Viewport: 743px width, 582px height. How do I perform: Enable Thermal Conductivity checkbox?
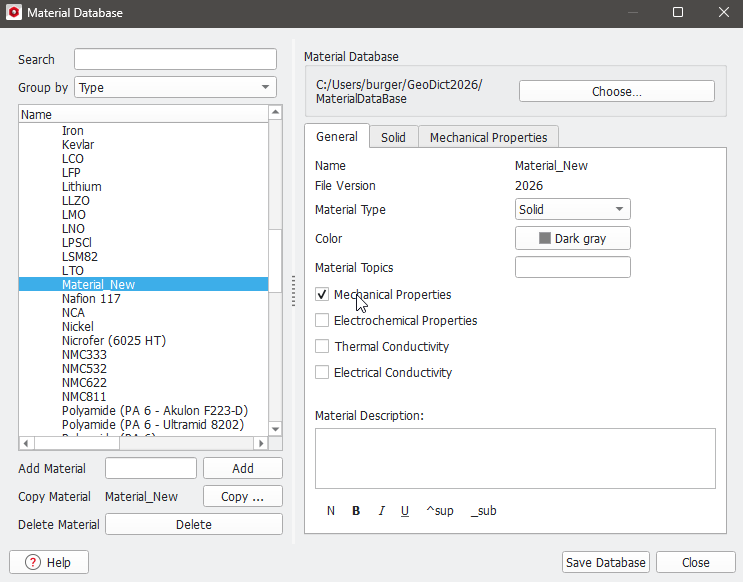click(x=322, y=346)
